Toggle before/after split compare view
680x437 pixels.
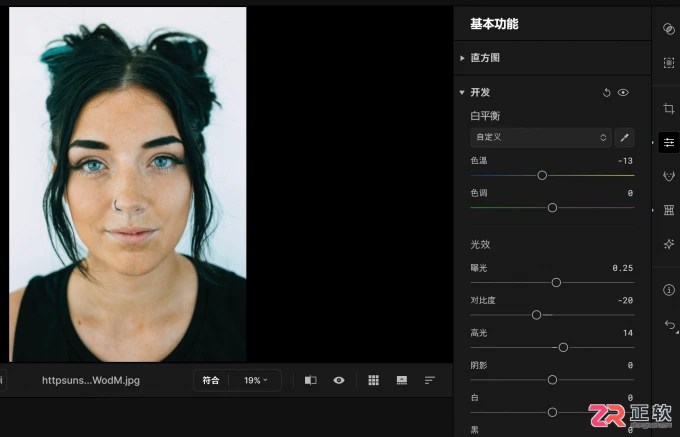tap(311, 380)
